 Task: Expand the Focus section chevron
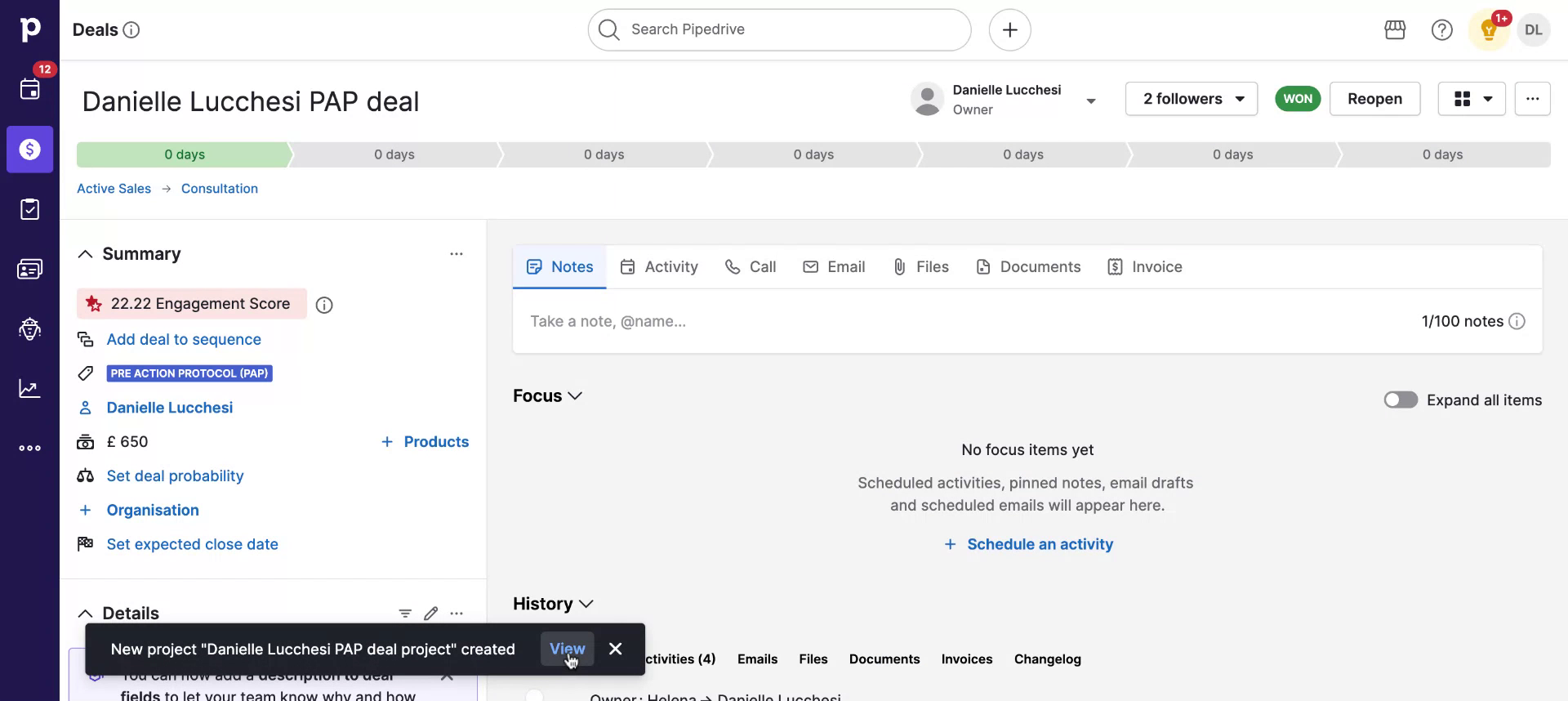click(x=575, y=395)
